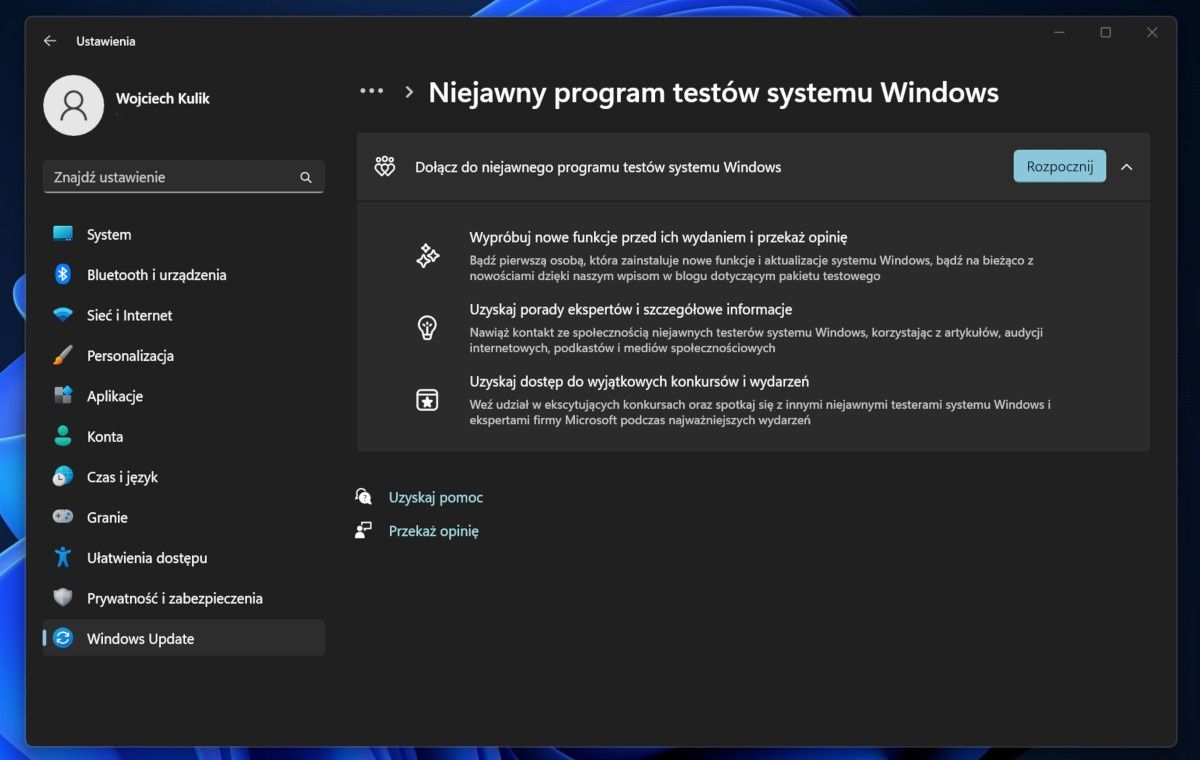Open Personalizacja section
The image size is (1200, 760).
click(x=184, y=356)
